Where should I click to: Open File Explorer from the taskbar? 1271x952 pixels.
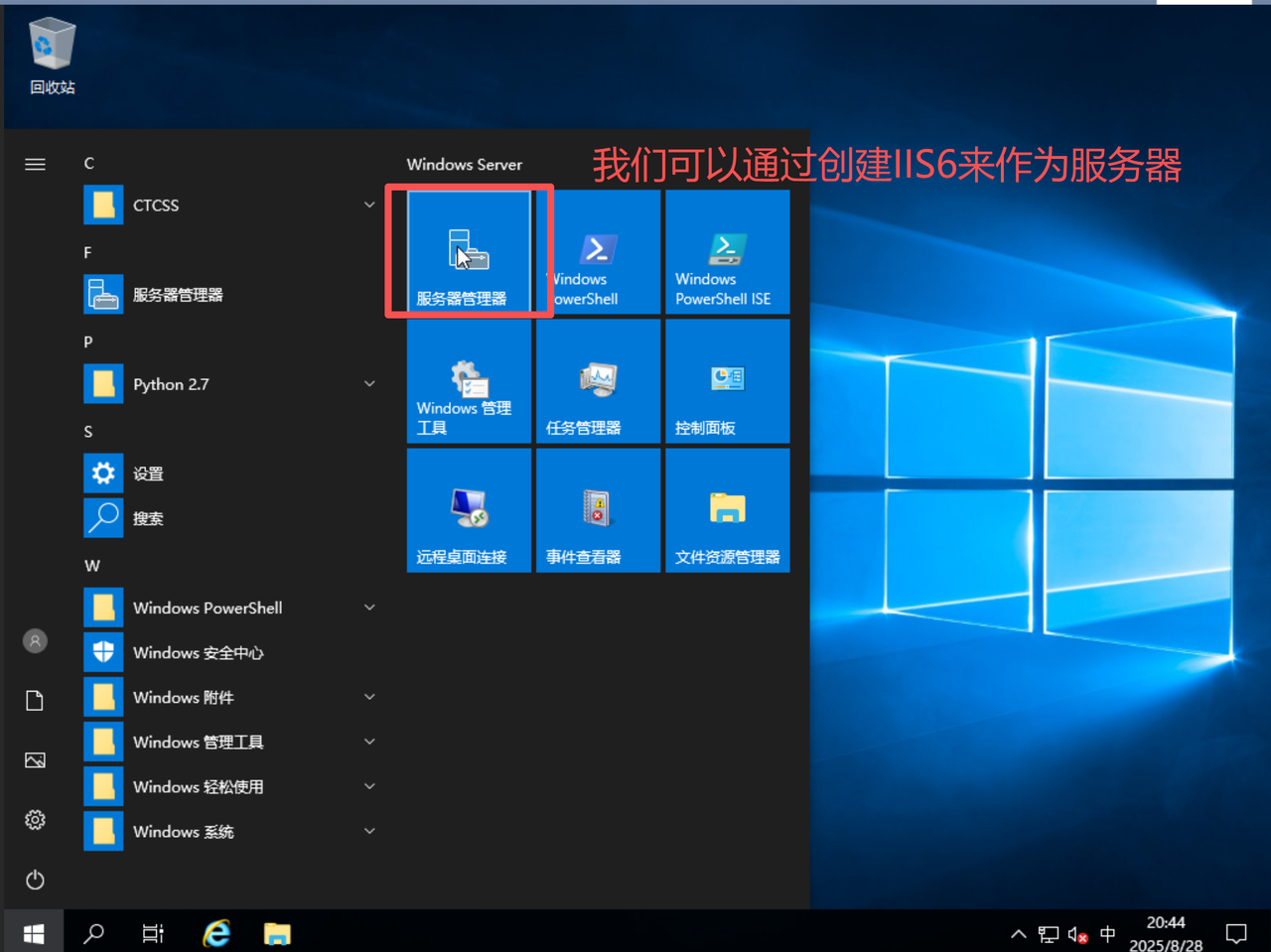[277, 933]
